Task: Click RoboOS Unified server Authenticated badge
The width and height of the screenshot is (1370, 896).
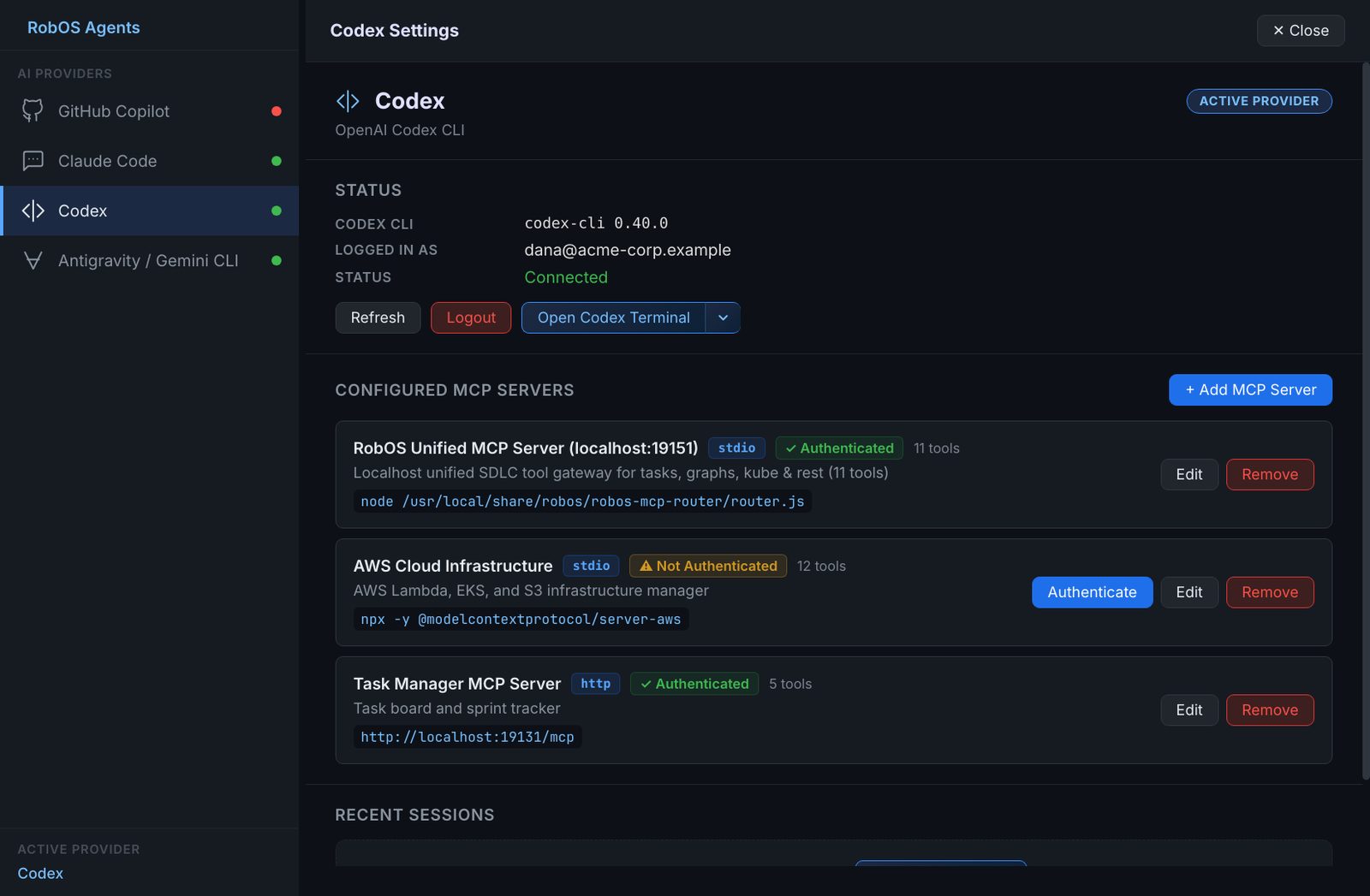Action: [839, 448]
